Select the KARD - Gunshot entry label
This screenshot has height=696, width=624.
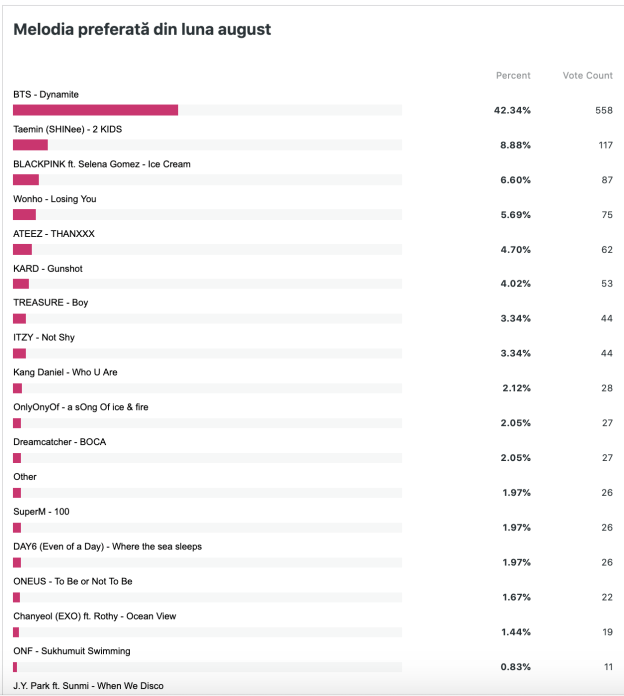[48, 268]
